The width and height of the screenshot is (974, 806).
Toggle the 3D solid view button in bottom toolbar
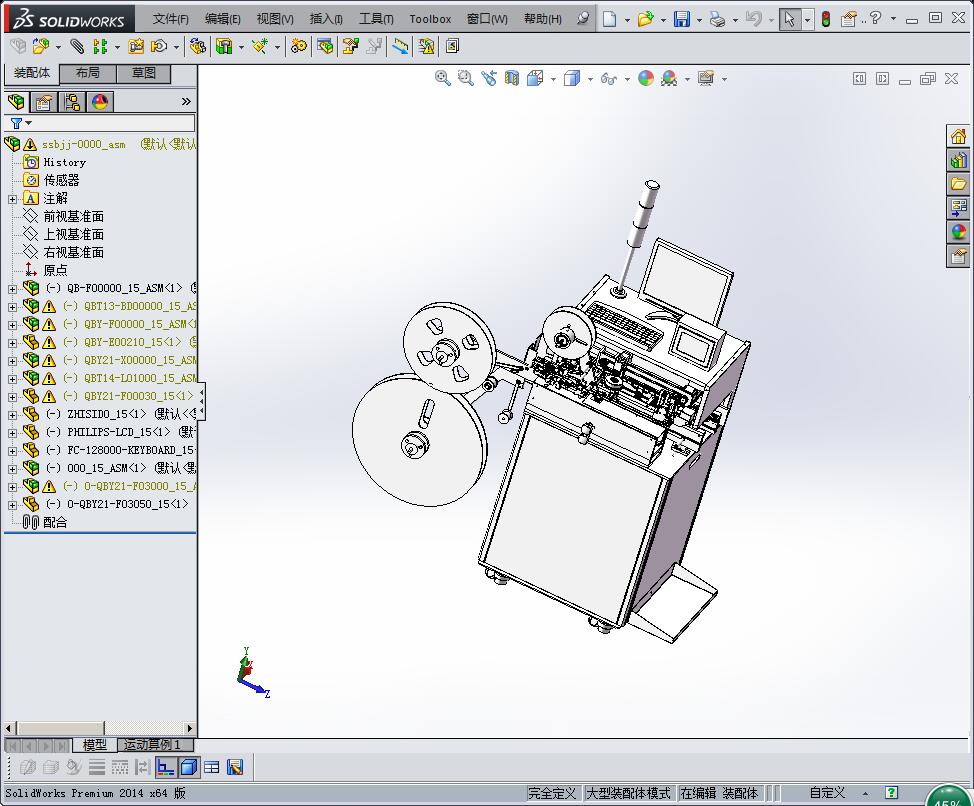click(x=189, y=767)
